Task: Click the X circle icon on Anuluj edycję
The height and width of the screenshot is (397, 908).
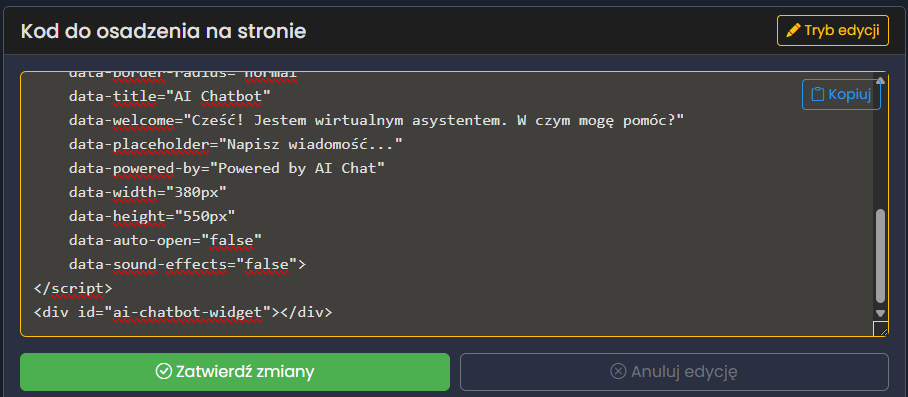Action: [x=618, y=372]
